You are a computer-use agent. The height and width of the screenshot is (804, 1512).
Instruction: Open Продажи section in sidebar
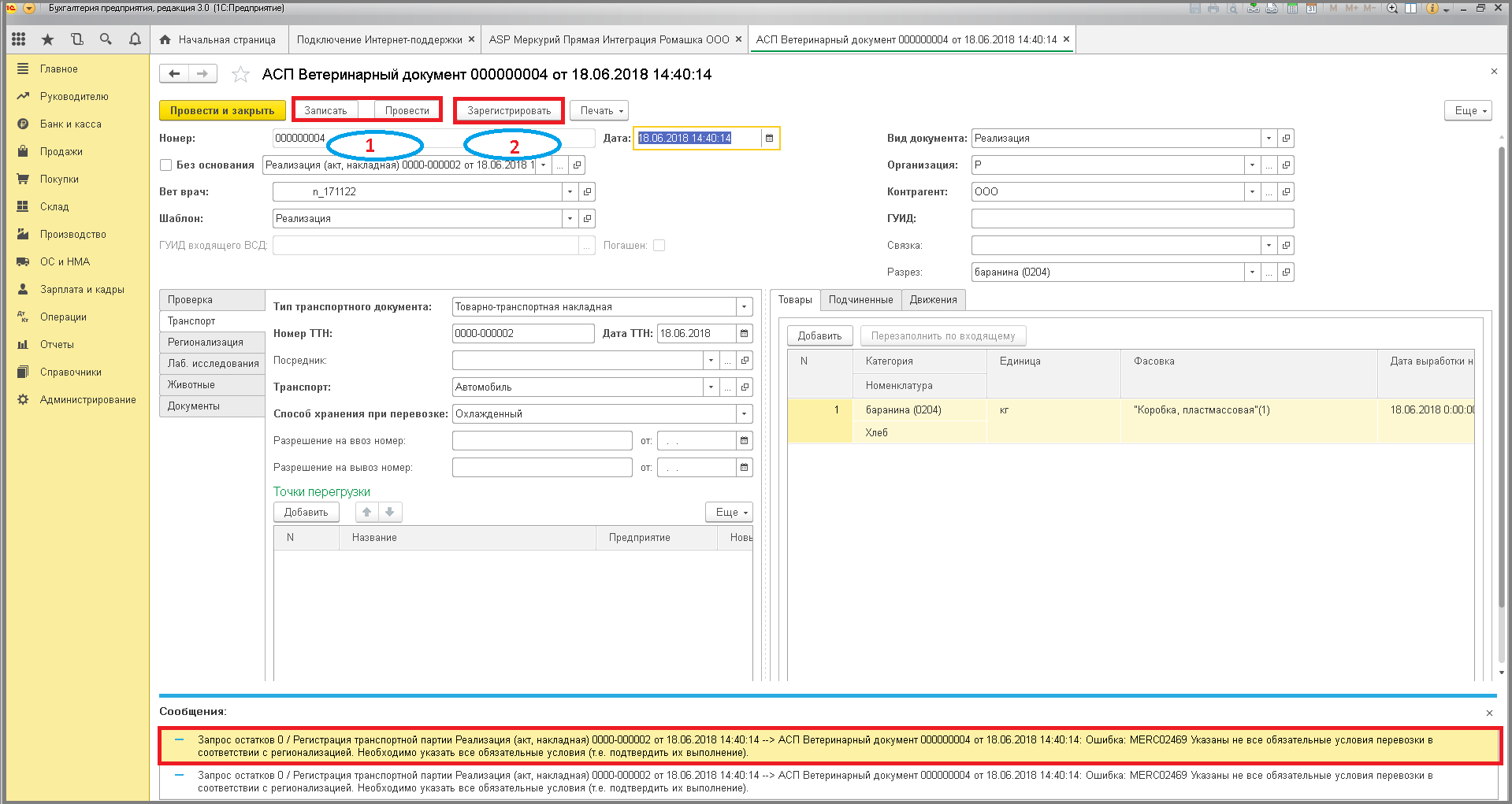(x=61, y=152)
